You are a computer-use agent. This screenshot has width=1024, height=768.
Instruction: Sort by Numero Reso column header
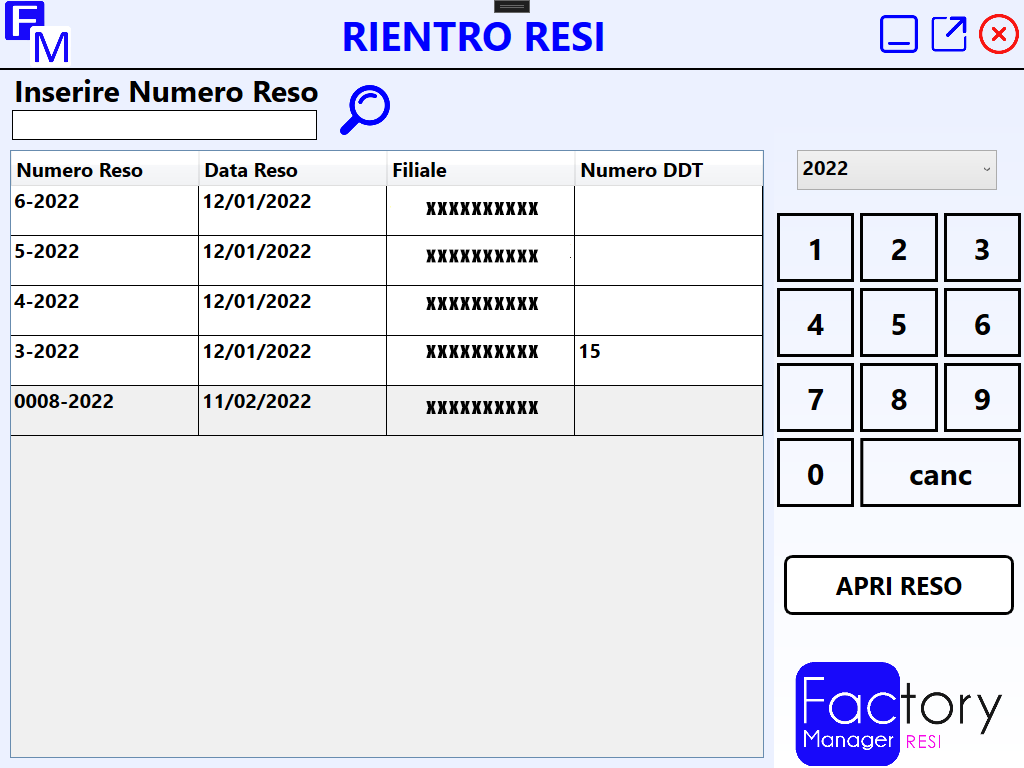(x=104, y=170)
